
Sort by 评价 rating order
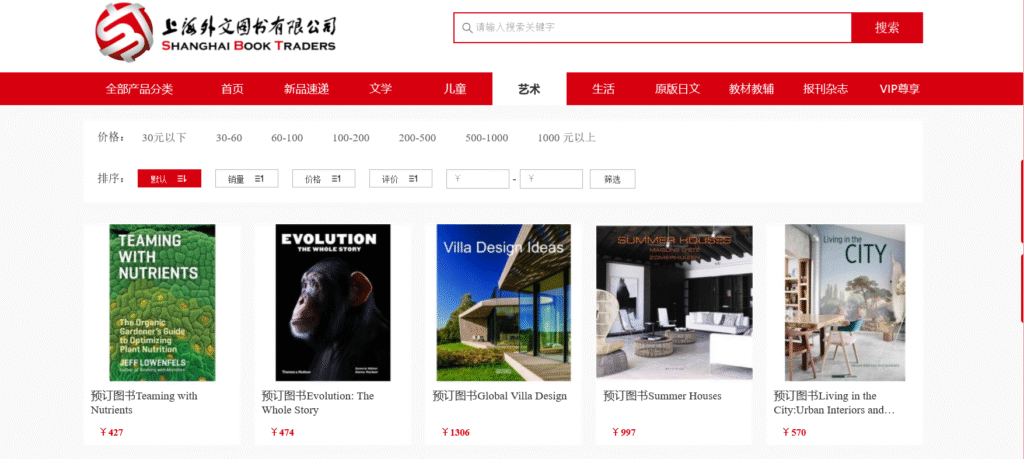pyautogui.click(x=400, y=179)
